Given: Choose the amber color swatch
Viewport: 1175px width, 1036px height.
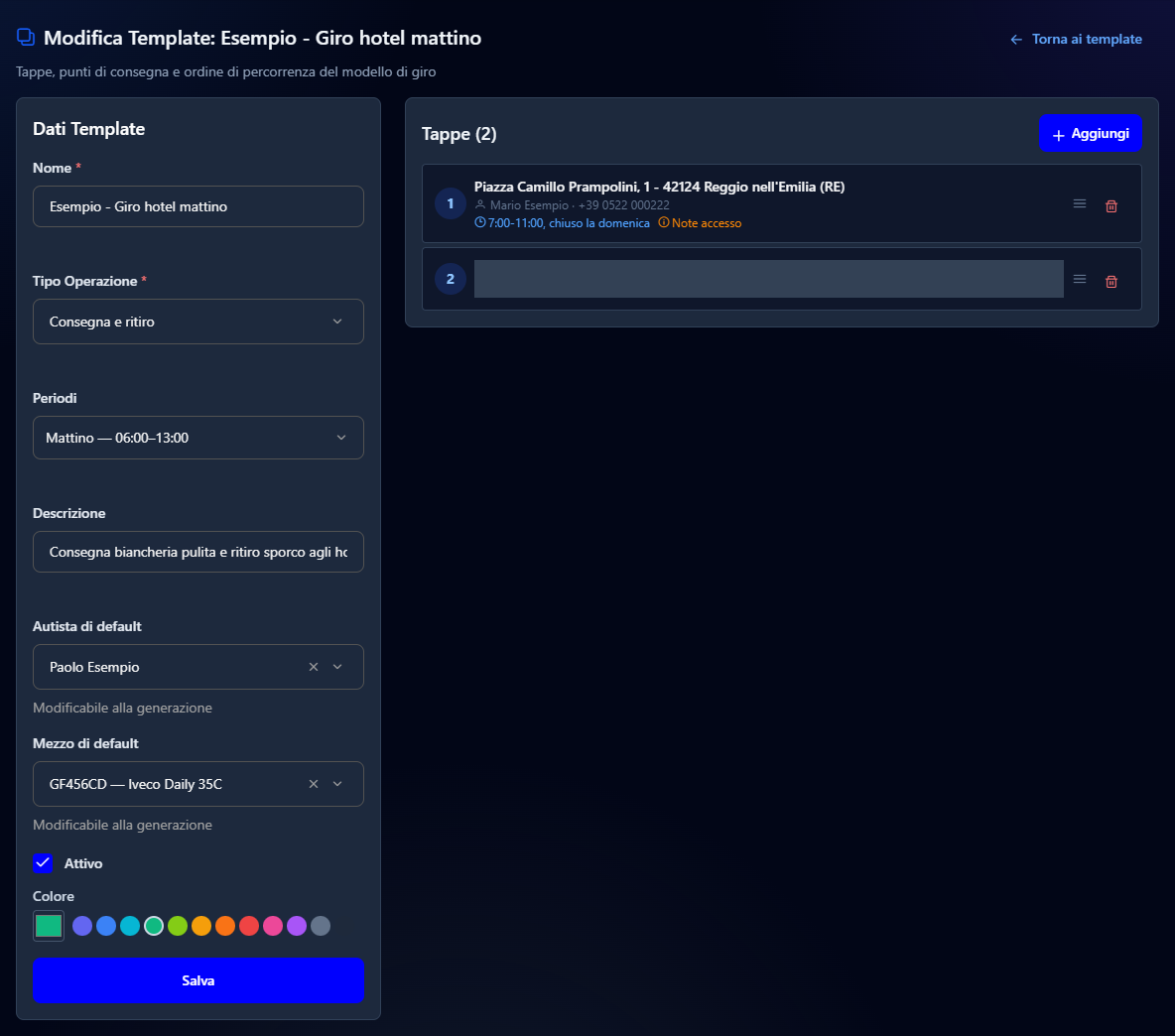Looking at the screenshot, I should tap(201, 926).
